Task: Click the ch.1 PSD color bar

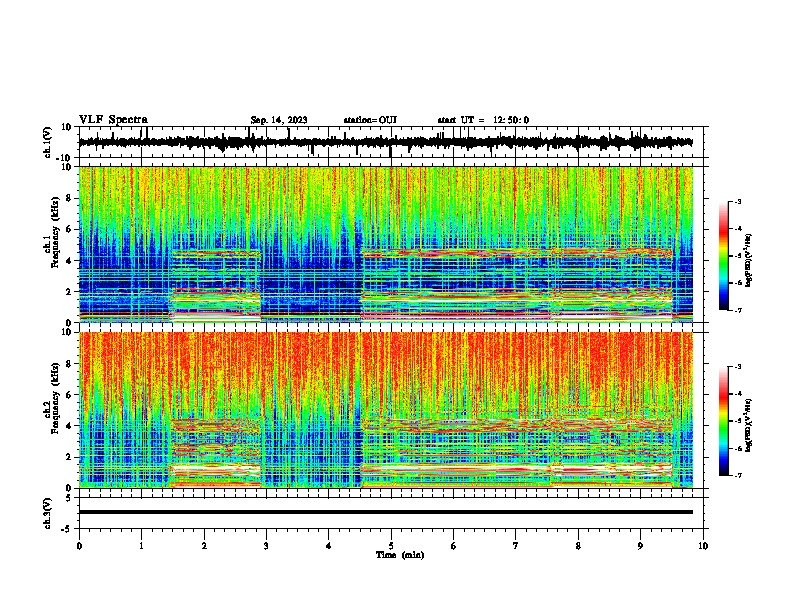Action: [x=724, y=256]
